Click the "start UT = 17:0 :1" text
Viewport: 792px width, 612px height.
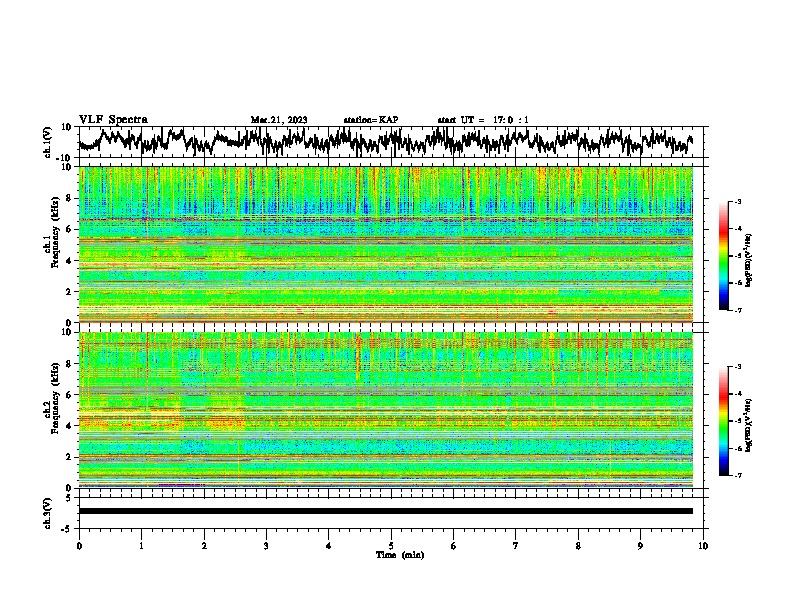[483, 120]
